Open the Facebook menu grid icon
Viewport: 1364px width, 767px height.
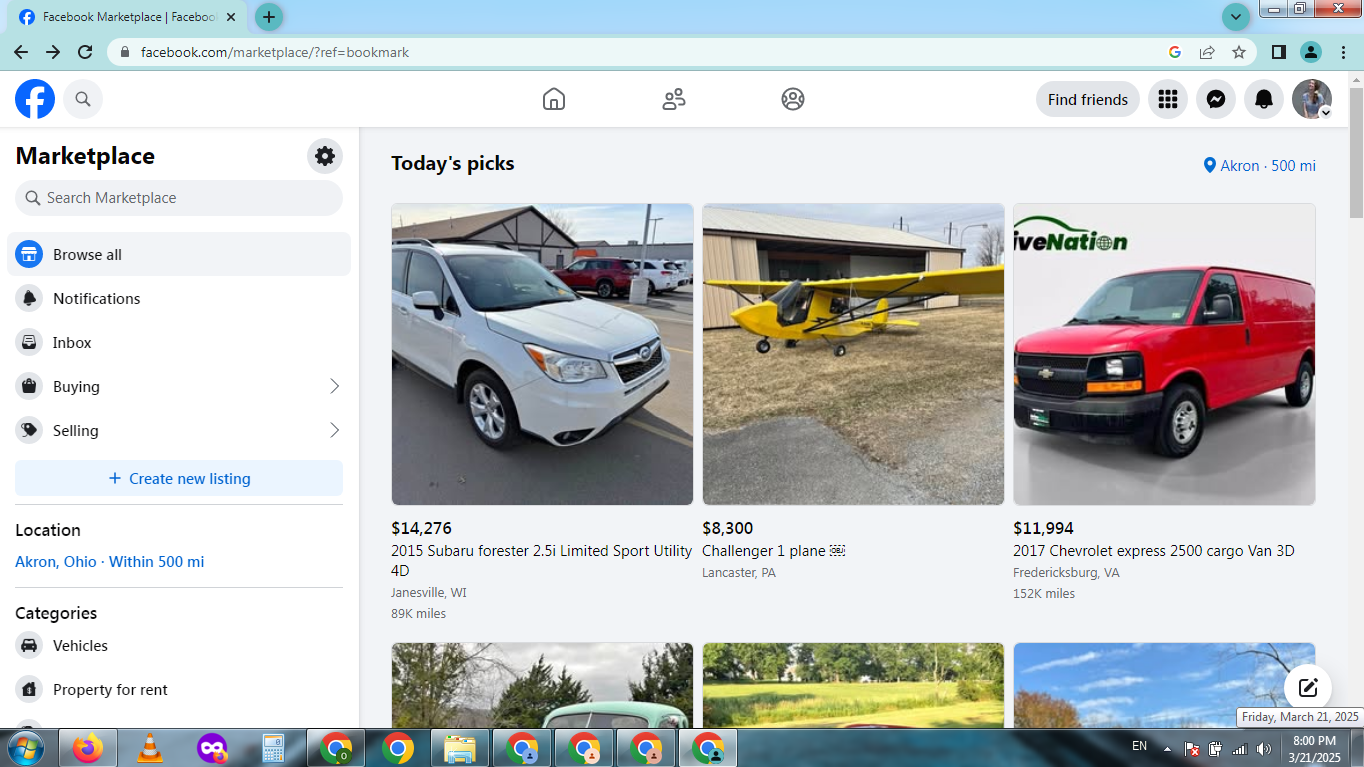[1167, 99]
